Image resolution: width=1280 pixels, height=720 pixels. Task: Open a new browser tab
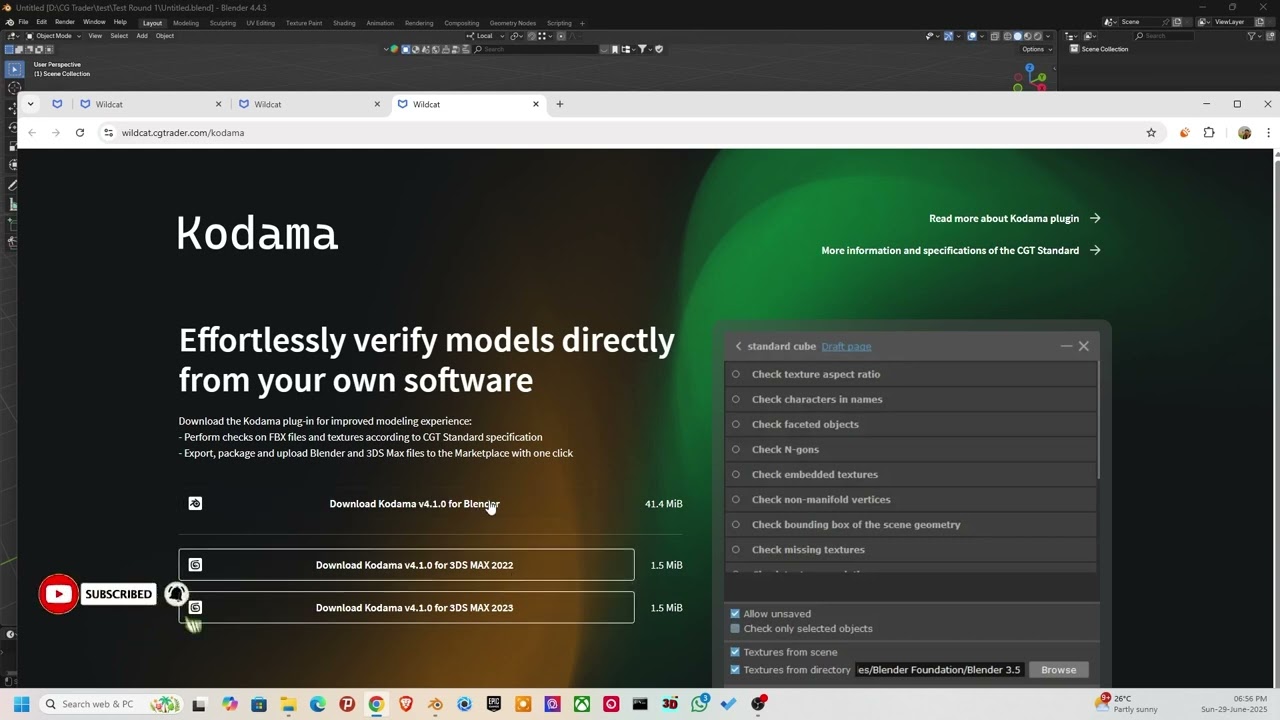559,104
